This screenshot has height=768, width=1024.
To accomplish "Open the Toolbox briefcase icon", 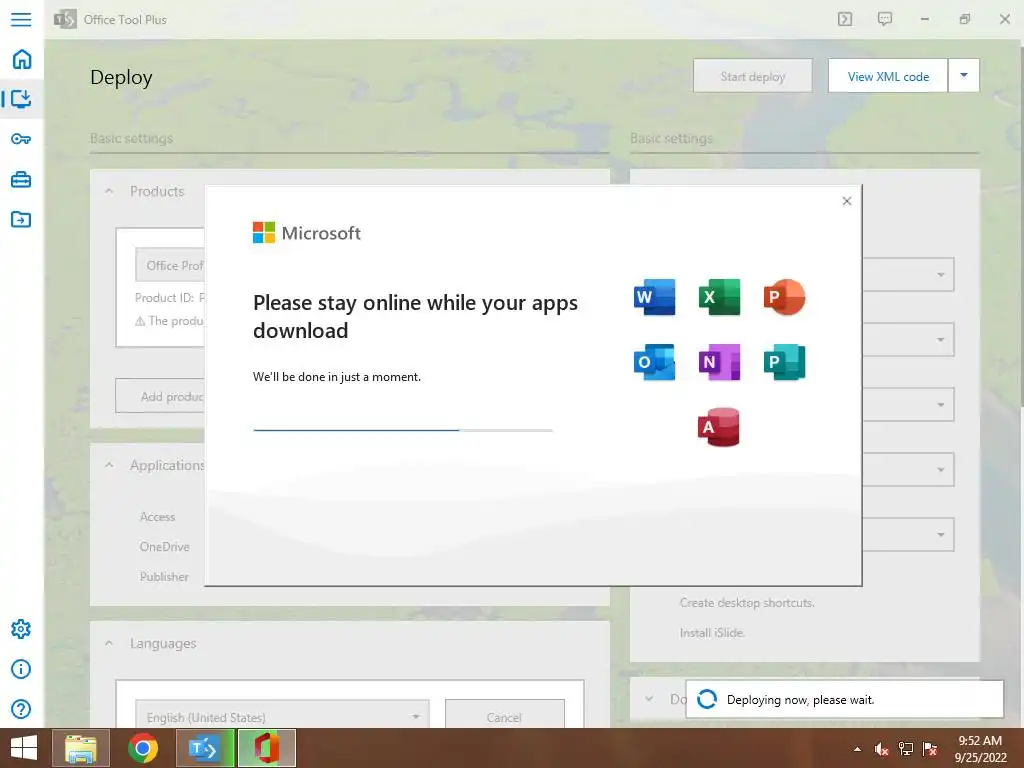I will coord(21,179).
